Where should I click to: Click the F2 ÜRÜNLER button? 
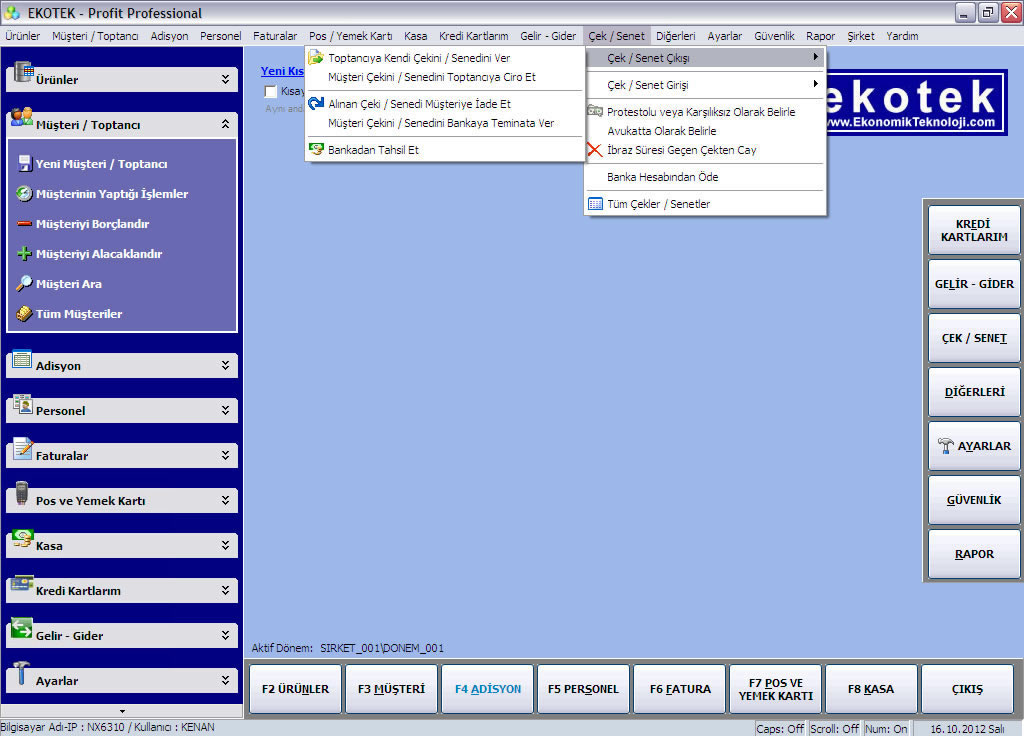click(295, 689)
